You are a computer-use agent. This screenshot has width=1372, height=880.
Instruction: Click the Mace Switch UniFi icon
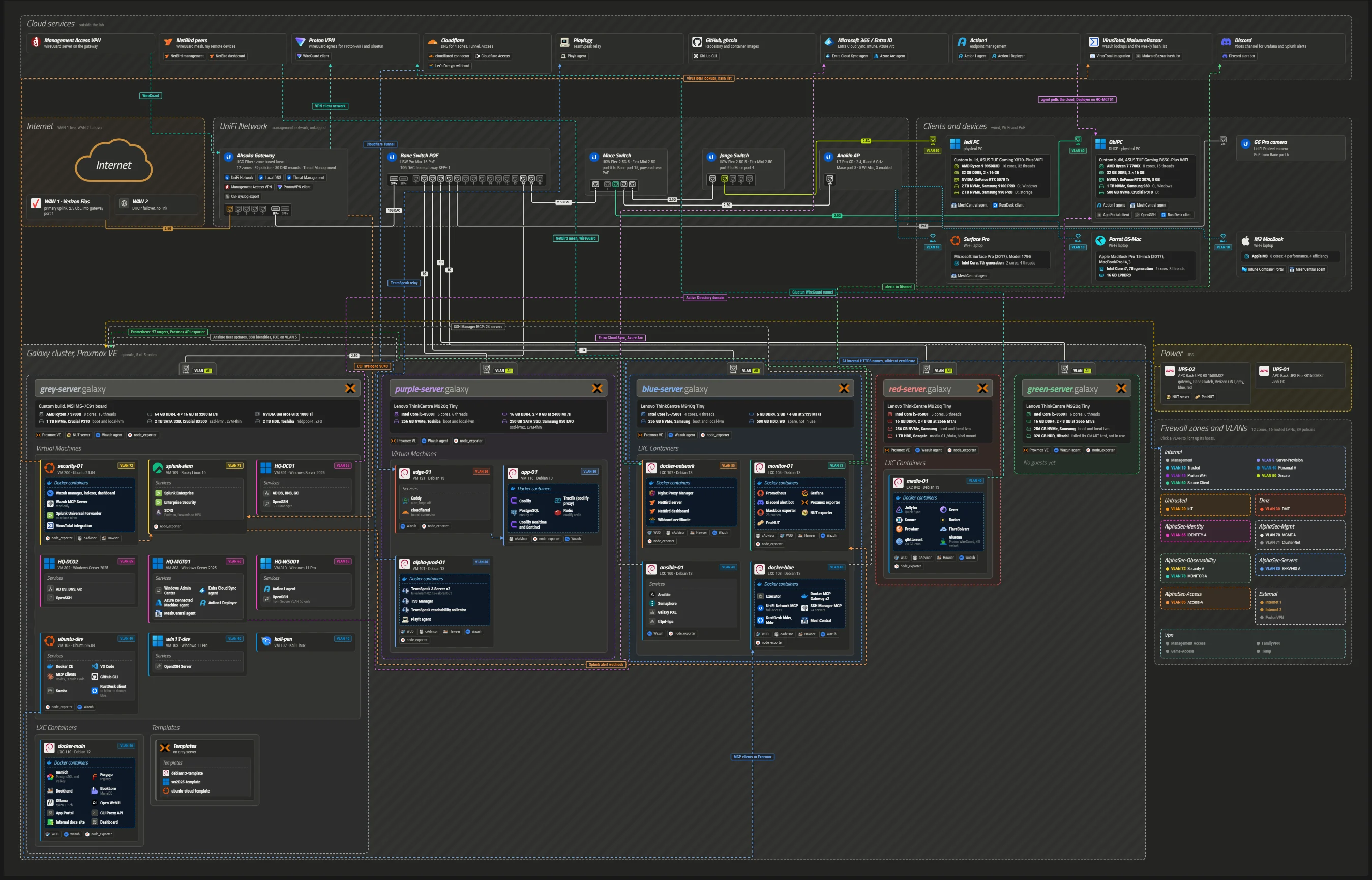[x=594, y=157]
